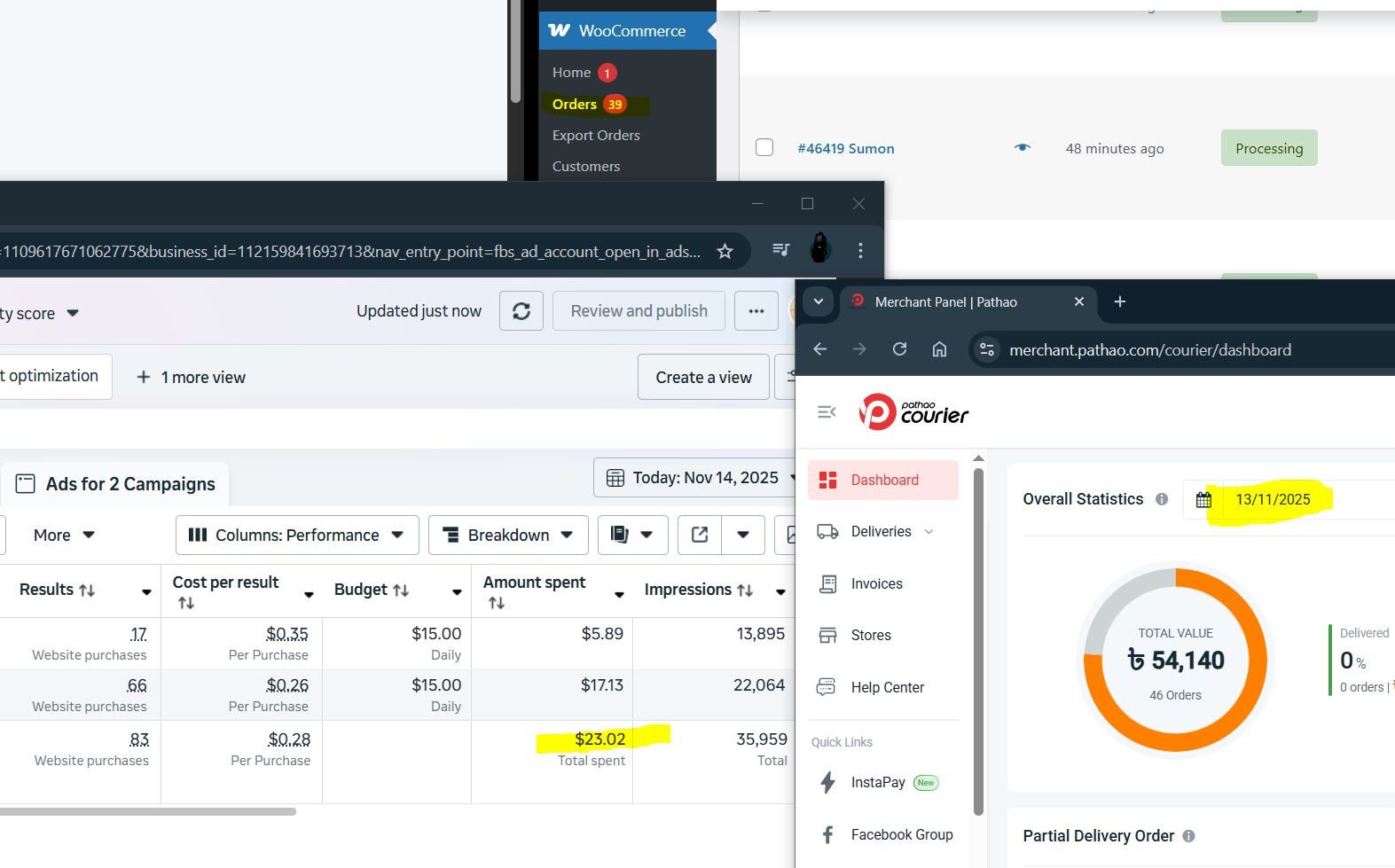Select the checkbox for order #46419 Sumon
Image resolution: width=1395 pixels, height=868 pixels.
(x=764, y=147)
